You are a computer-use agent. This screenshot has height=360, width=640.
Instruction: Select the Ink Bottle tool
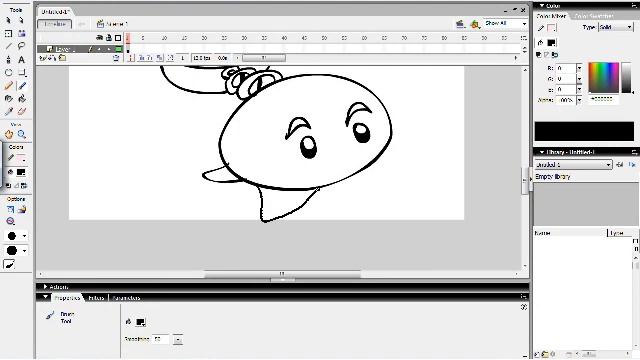[9, 98]
